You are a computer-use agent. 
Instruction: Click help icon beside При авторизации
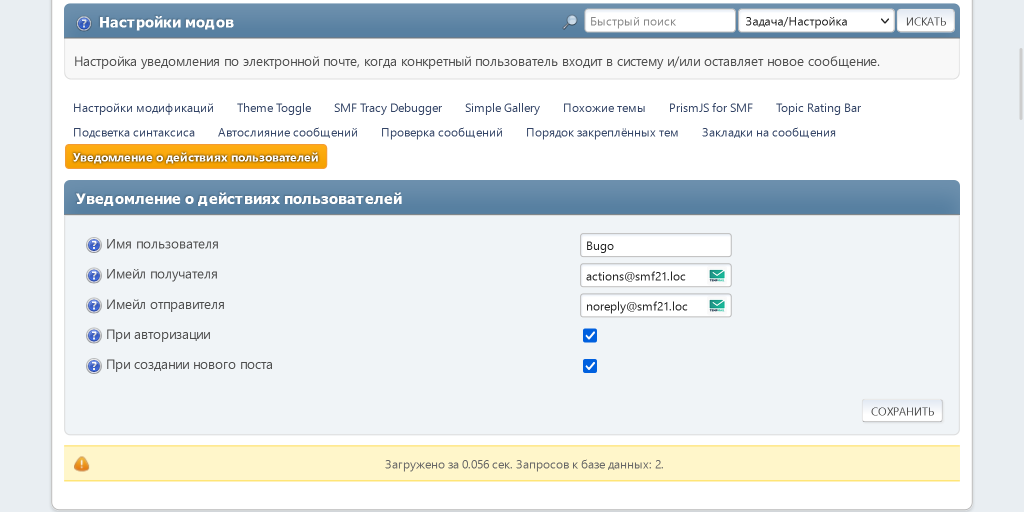[94, 336]
